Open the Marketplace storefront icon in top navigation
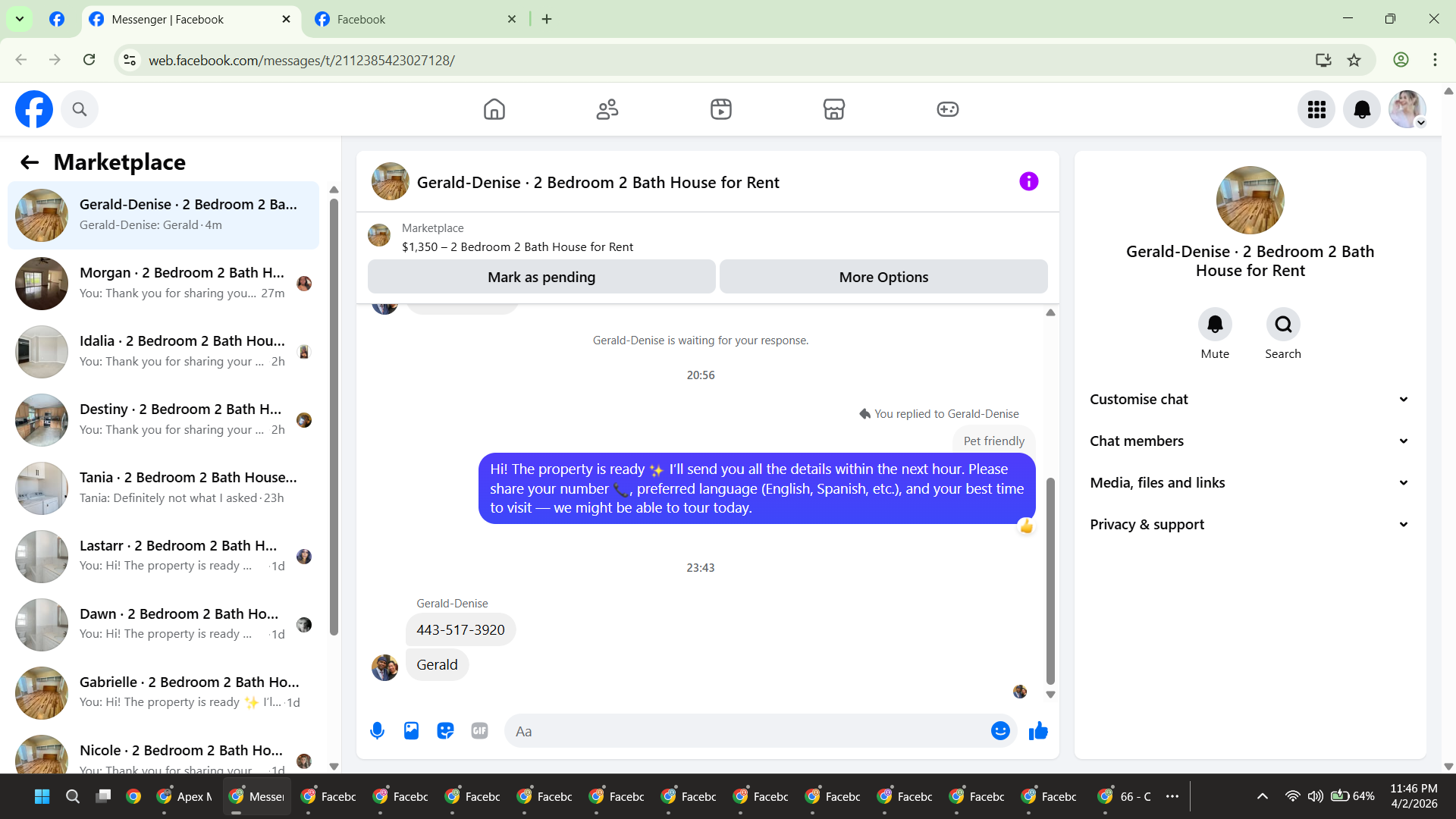 834,109
